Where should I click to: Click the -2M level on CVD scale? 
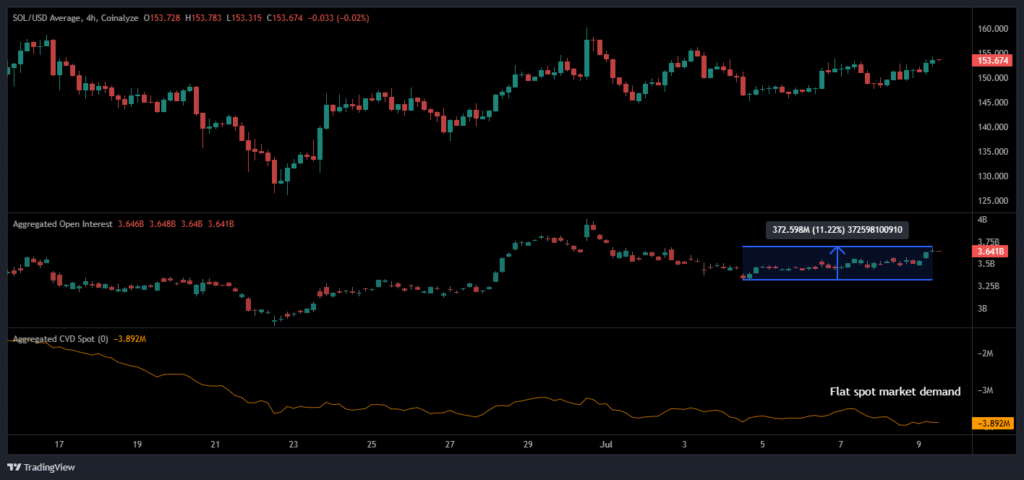pyautogui.click(x=984, y=354)
